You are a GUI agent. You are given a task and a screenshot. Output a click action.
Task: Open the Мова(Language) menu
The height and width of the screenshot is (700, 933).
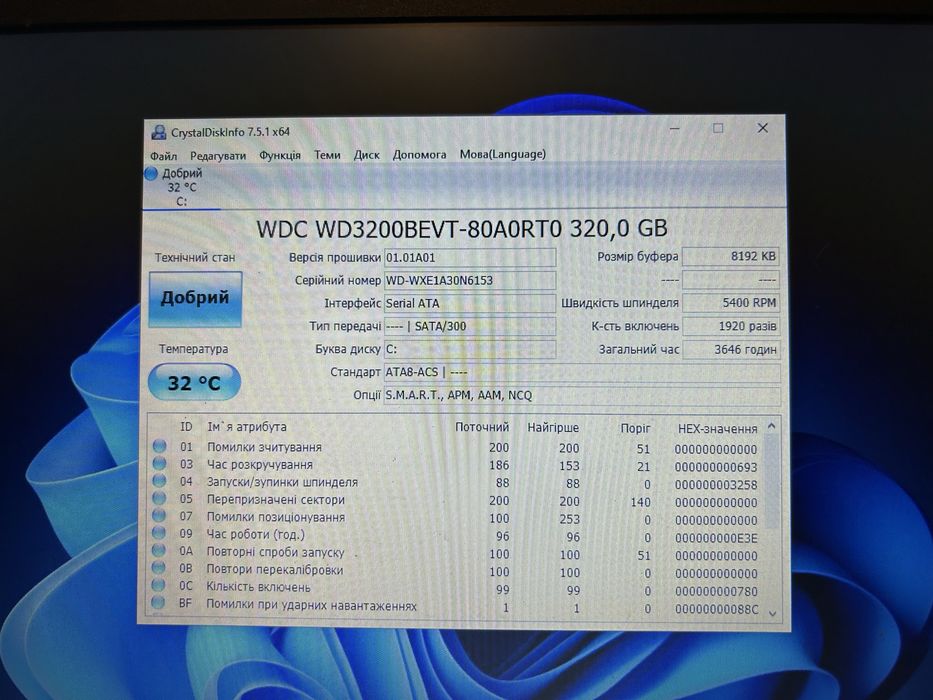point(502,154)
